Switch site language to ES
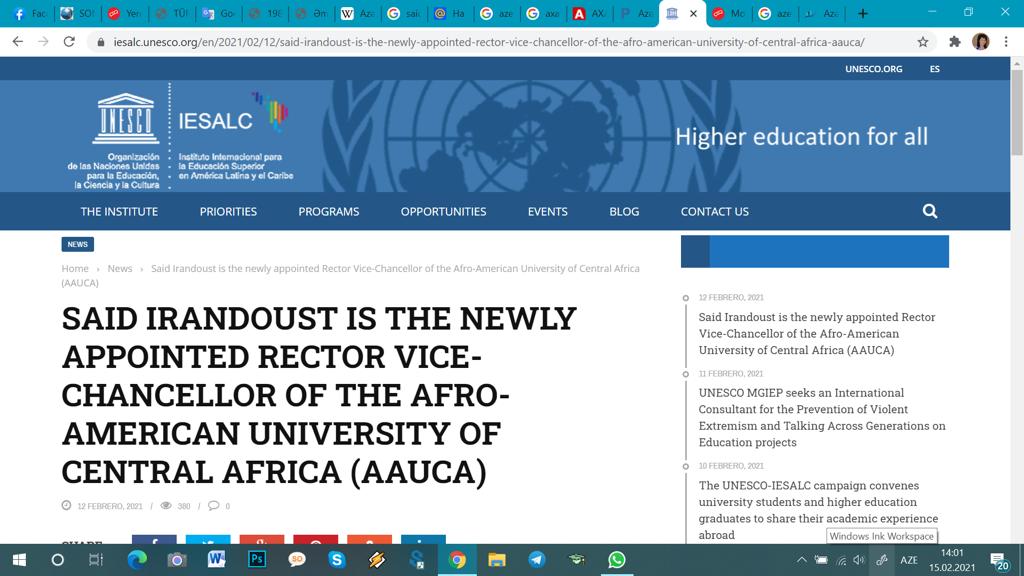This screenshot has height=576, width=1024. [935, 69]
